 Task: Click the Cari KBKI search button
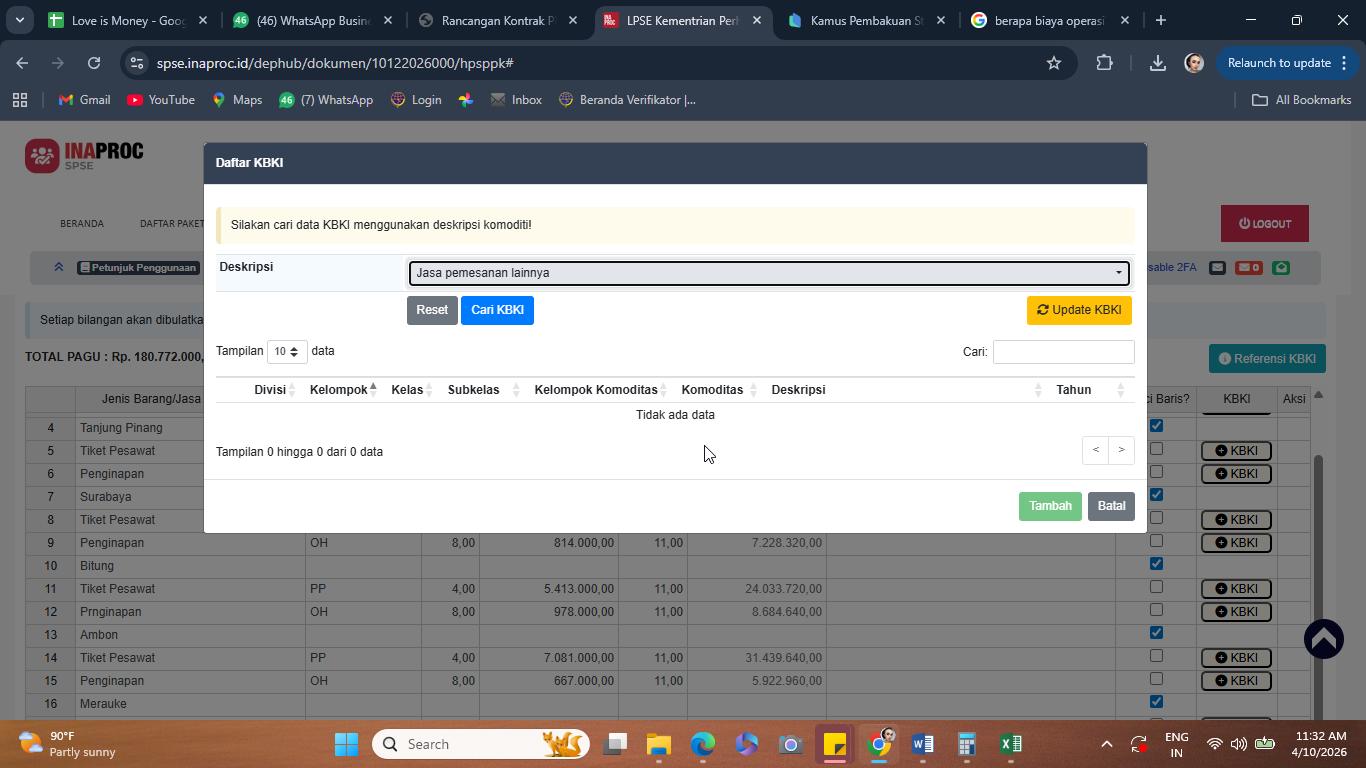click(x=497, y=310)
